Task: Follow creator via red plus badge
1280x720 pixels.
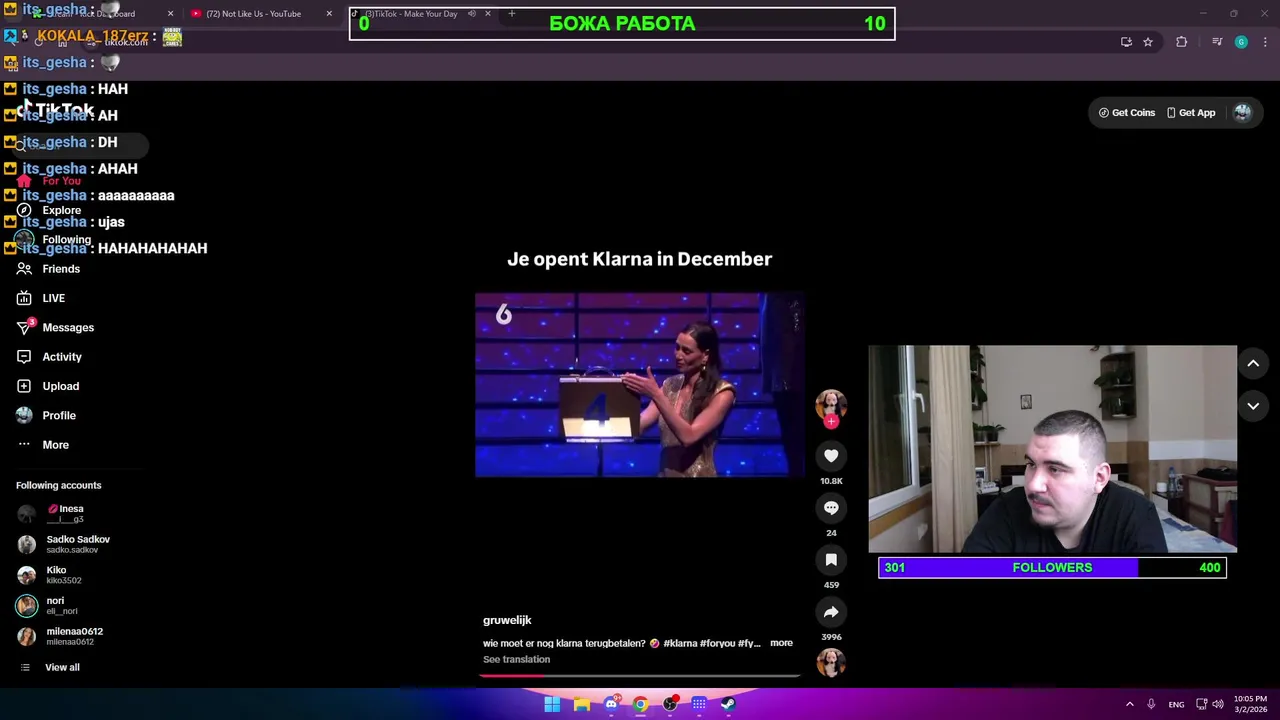Action: point(831,421)
